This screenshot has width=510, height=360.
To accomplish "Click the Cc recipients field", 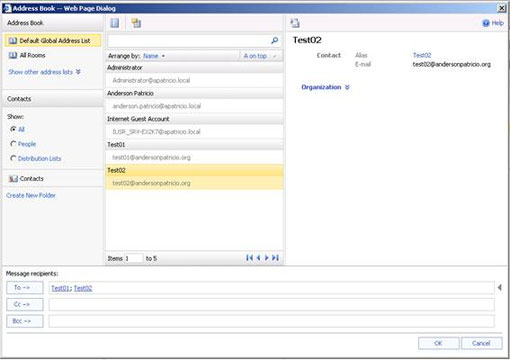I will tap(271, 305).
